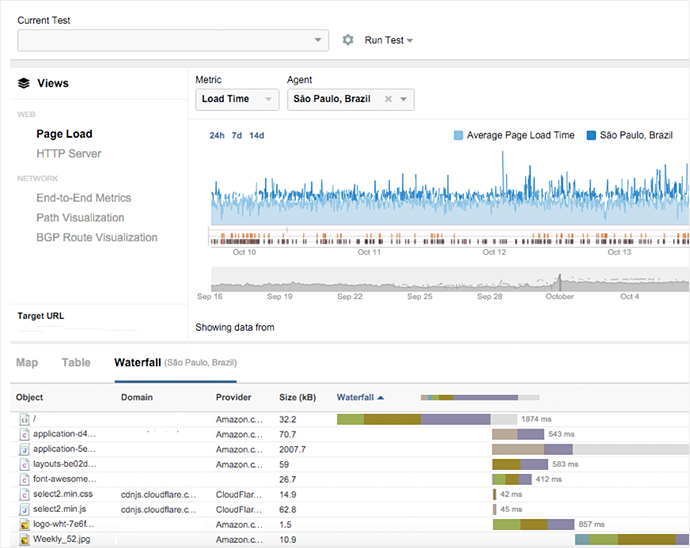This screenshot has height=548, width=690.
Task: Click the select2.min.css file icon
Action: point(23,494)
